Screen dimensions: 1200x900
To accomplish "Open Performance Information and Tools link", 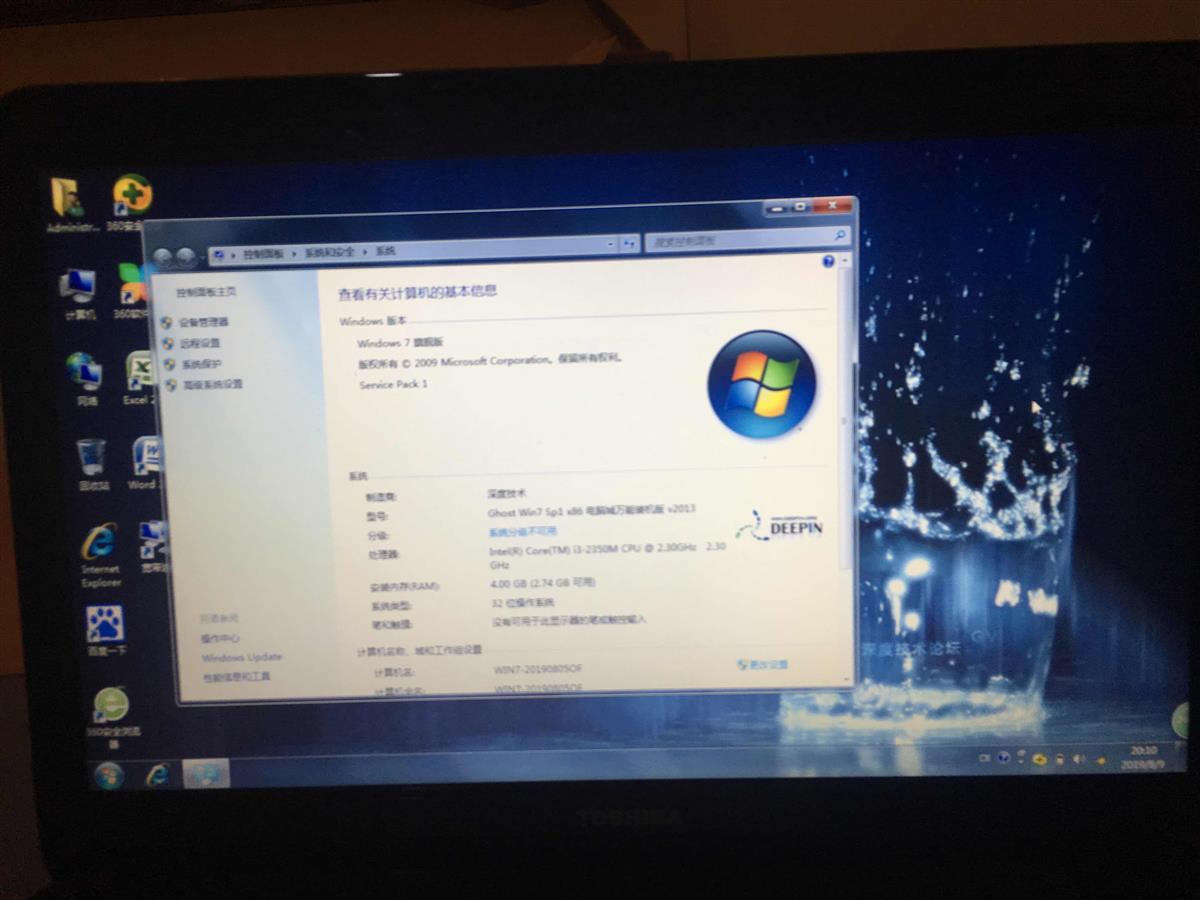I will click(x=237, y=677).
